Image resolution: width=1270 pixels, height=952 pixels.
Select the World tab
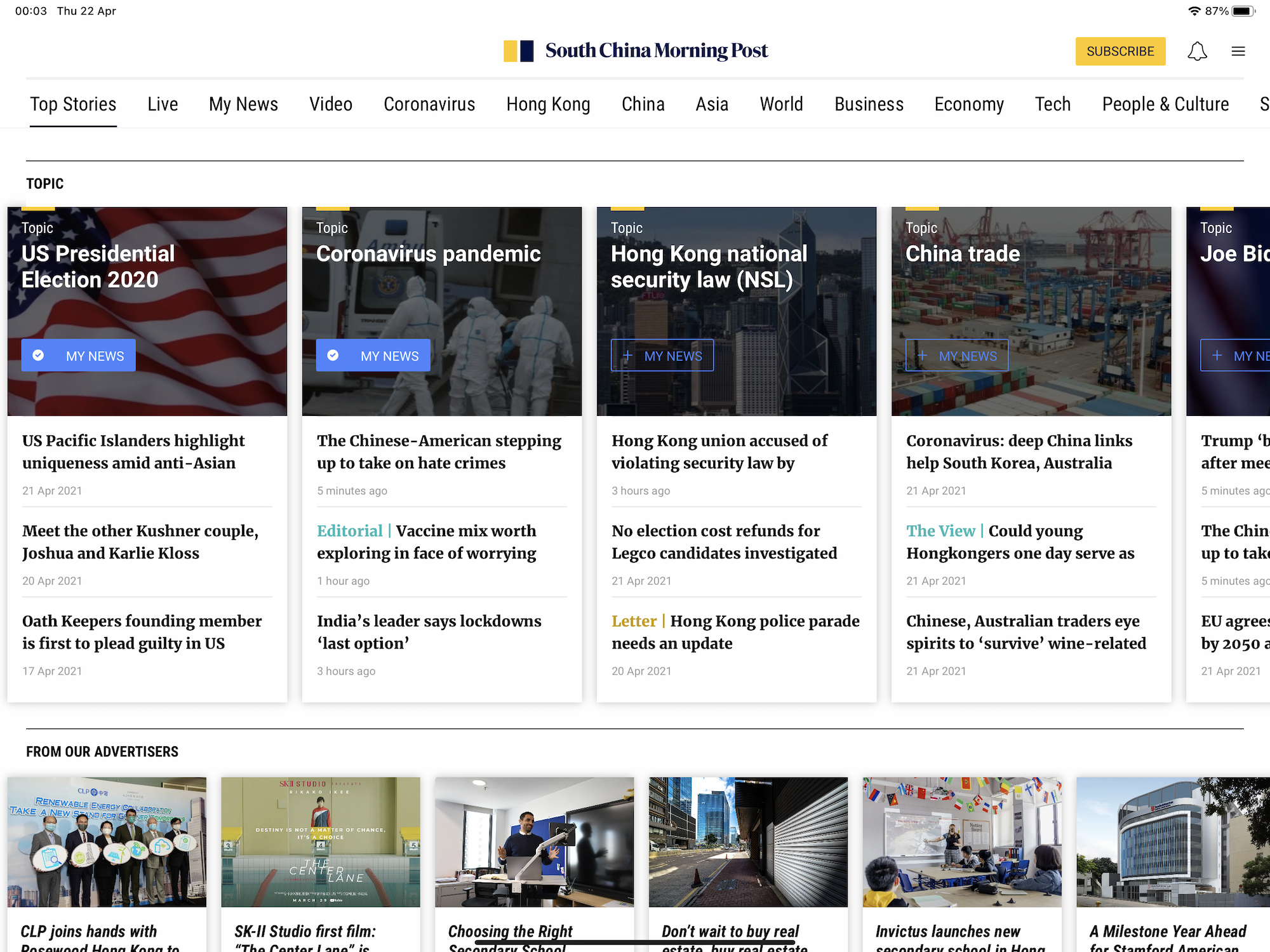782,104
